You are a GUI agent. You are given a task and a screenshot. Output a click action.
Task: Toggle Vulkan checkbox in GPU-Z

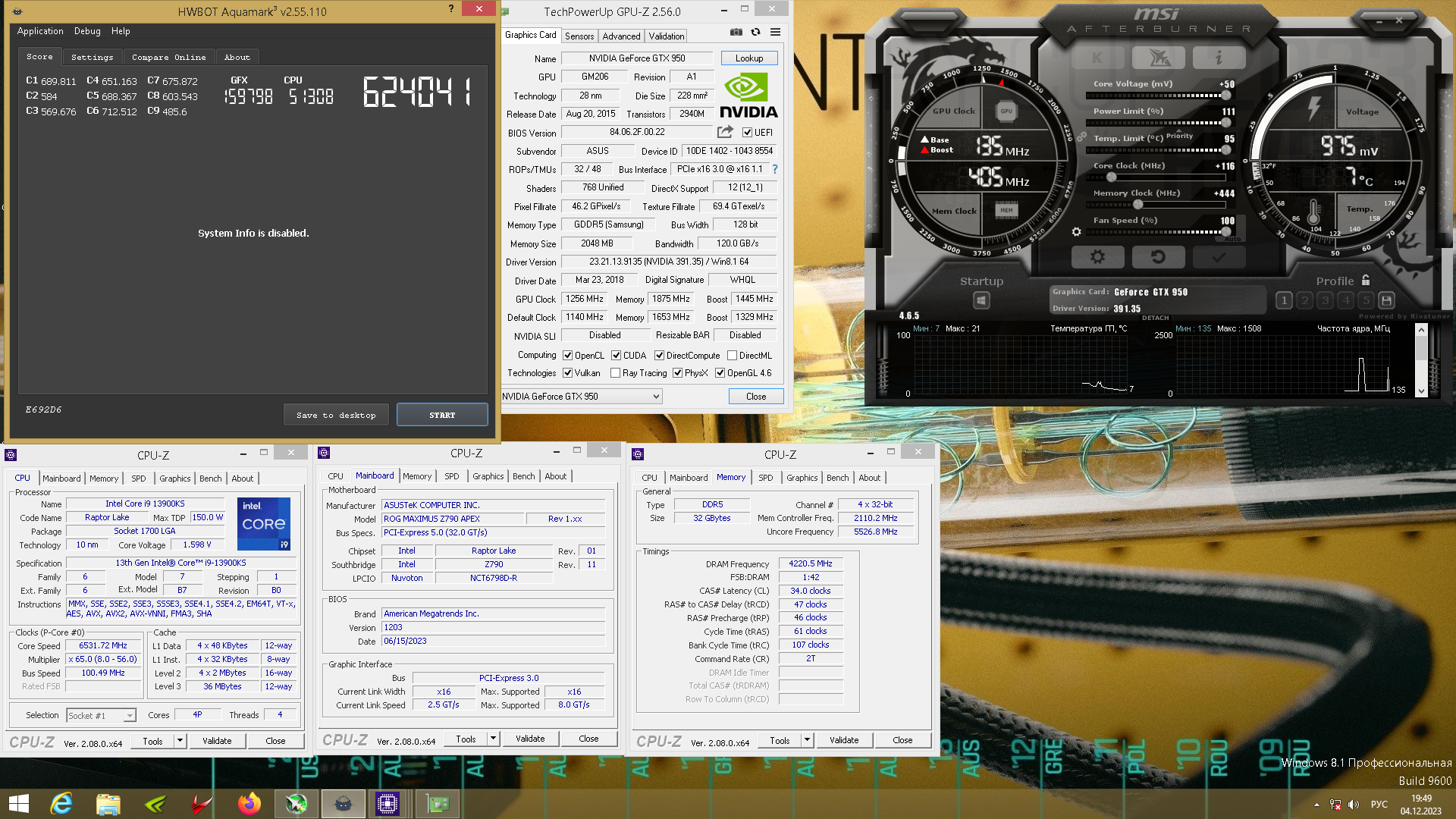pos(567,373)
